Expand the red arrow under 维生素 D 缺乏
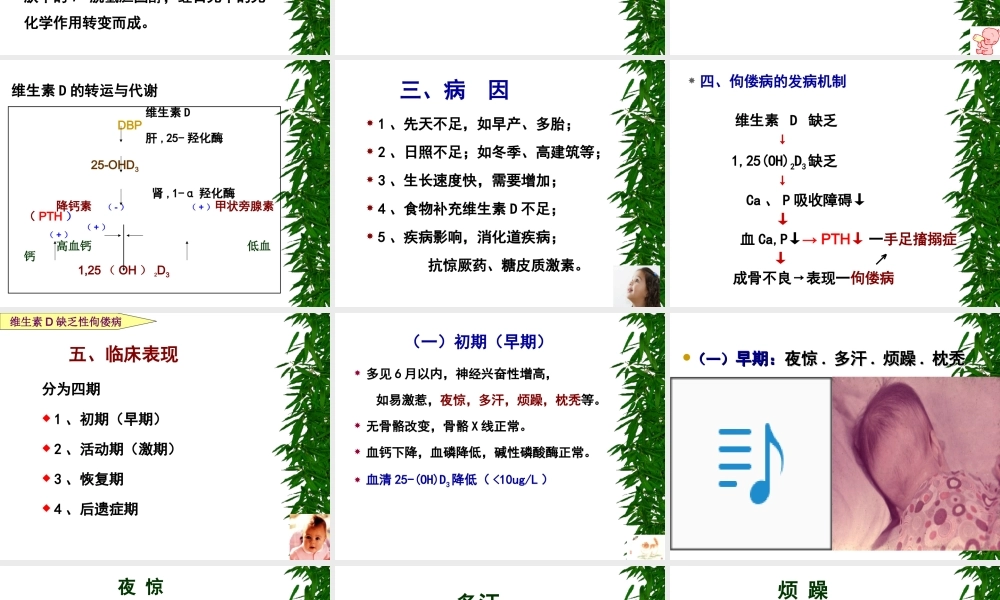Image resolution: width=1000 pixels, height=600 pixels. (x=781, y=138)
